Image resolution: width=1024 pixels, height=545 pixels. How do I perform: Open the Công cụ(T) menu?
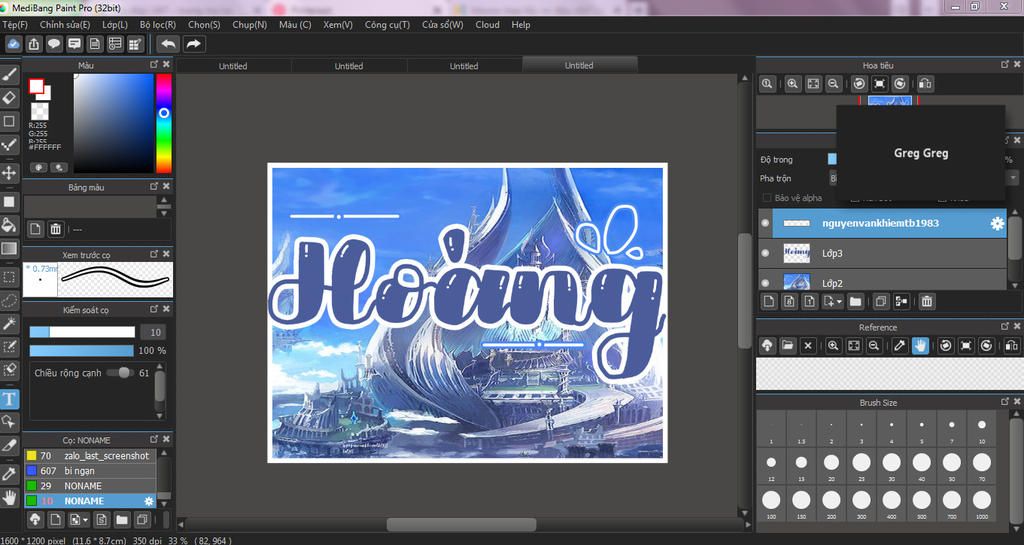387,25
